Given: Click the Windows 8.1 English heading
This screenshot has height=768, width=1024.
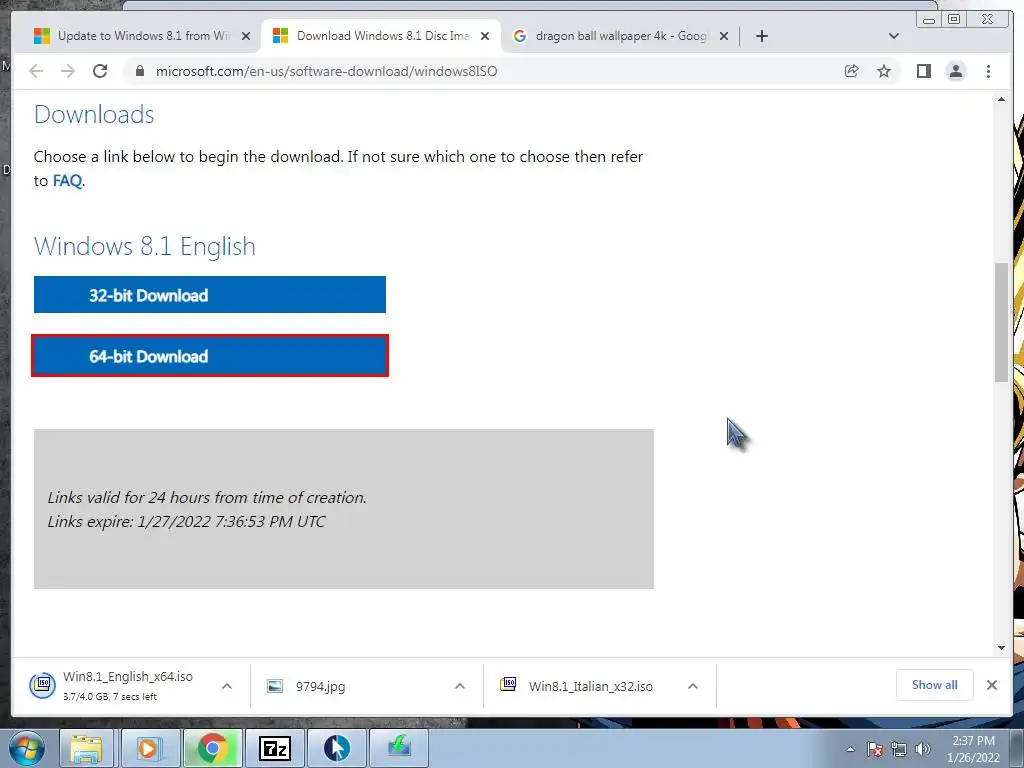Looking at the screenshot, I should pyautogui.click(x=144, y=246).
